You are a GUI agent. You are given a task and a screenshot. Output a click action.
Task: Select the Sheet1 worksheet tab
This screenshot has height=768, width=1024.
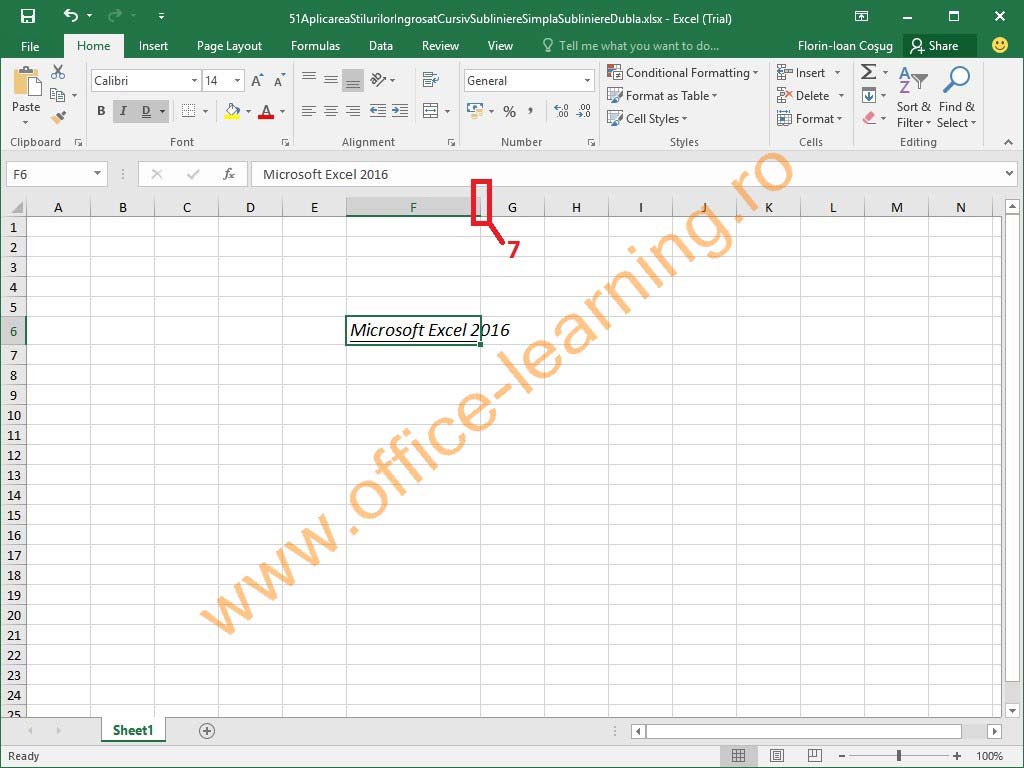pos(133,730)
